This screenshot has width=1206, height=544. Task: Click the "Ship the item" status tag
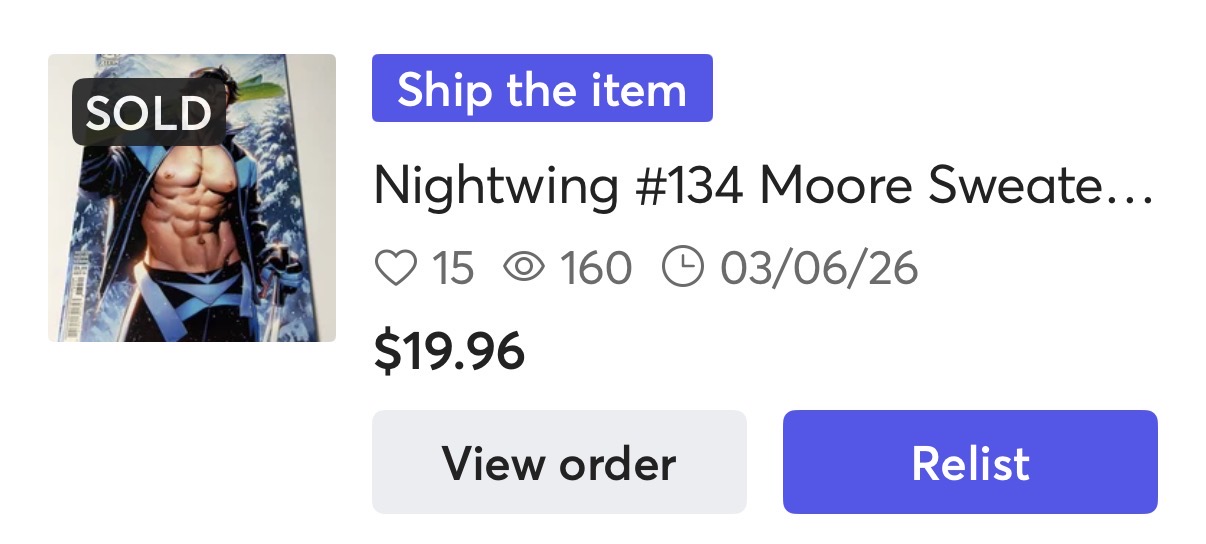(542, 89)
